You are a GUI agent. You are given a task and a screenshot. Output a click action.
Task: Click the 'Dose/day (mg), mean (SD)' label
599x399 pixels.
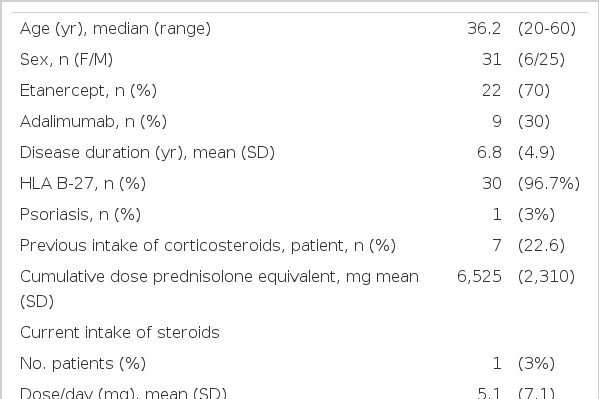tap(123, 393)
